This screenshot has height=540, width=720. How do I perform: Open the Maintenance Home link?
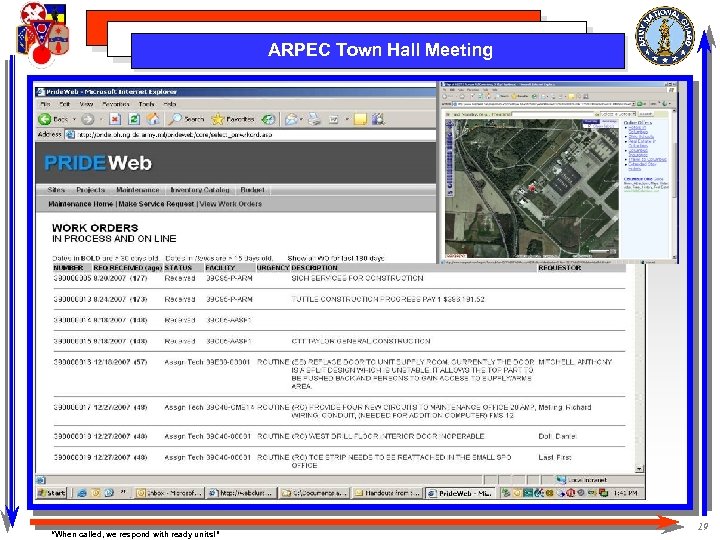click(x=80, y=204)
